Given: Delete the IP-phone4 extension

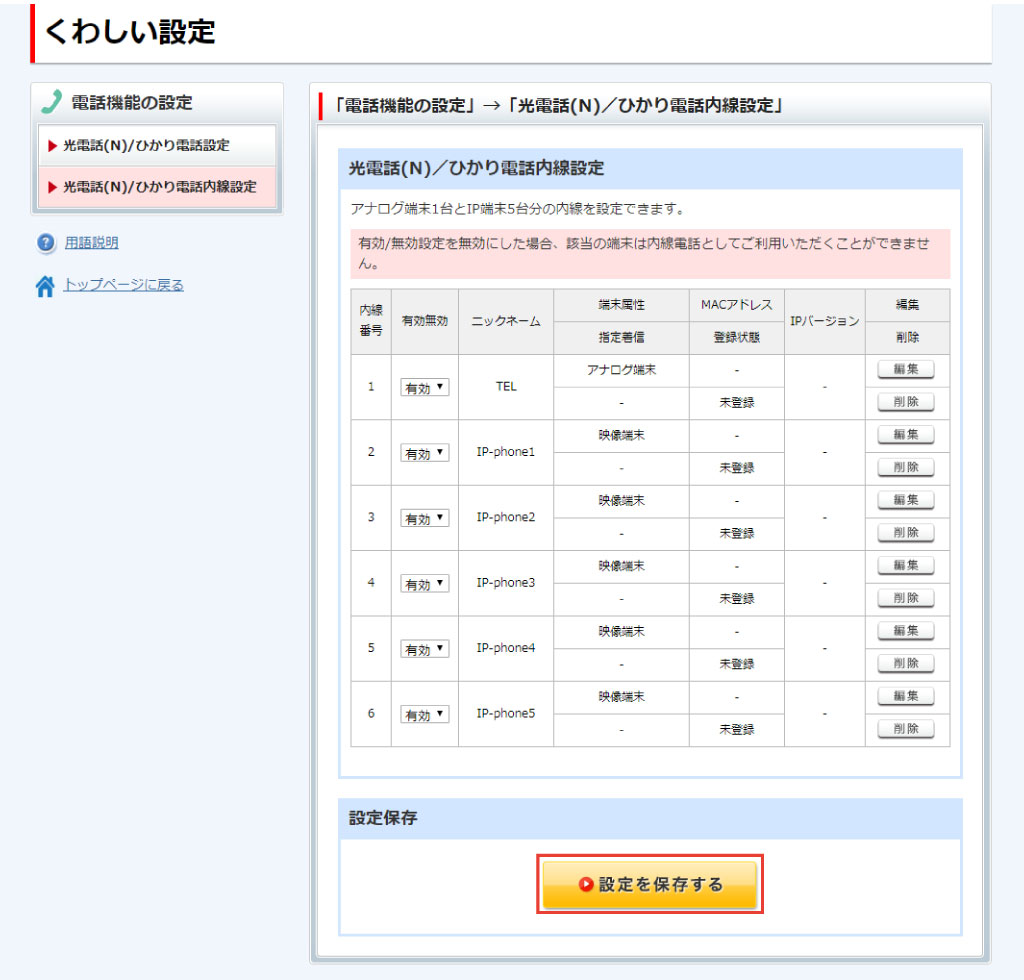Looking at the screenshot, I should (906, 663).
